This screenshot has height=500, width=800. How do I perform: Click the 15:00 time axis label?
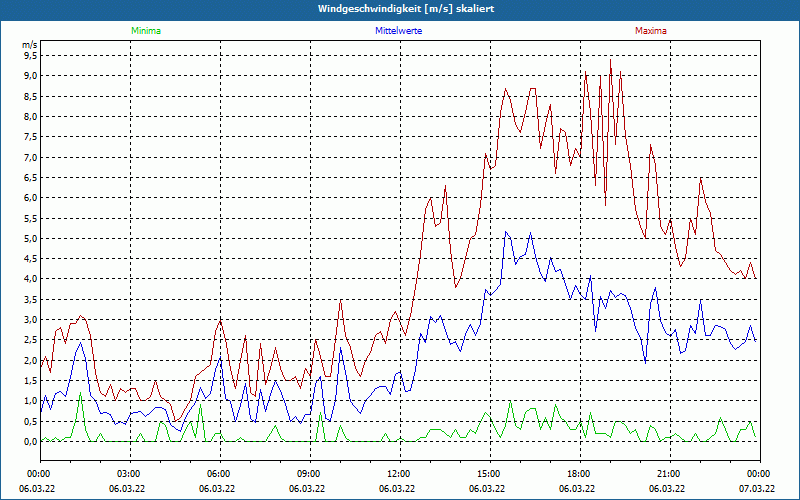pos(489,474)
